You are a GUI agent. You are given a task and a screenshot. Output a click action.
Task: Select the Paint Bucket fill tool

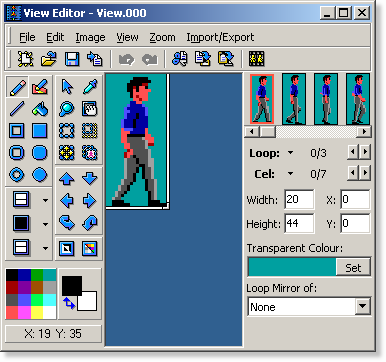click(x=40, y=109)
